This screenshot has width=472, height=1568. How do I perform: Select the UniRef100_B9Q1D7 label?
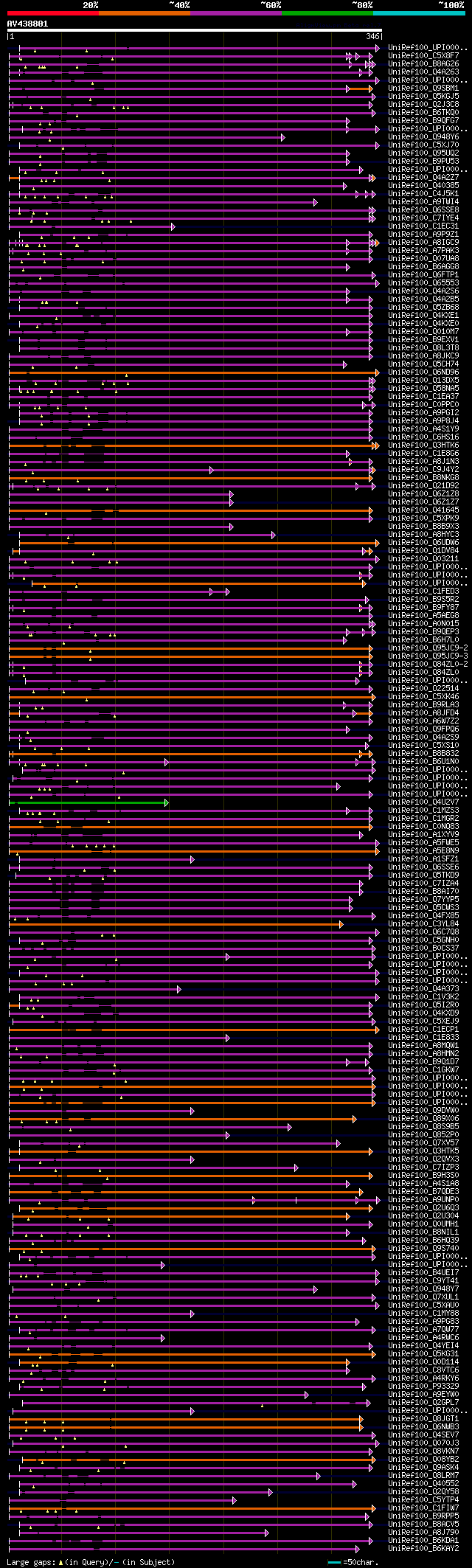423,1061
